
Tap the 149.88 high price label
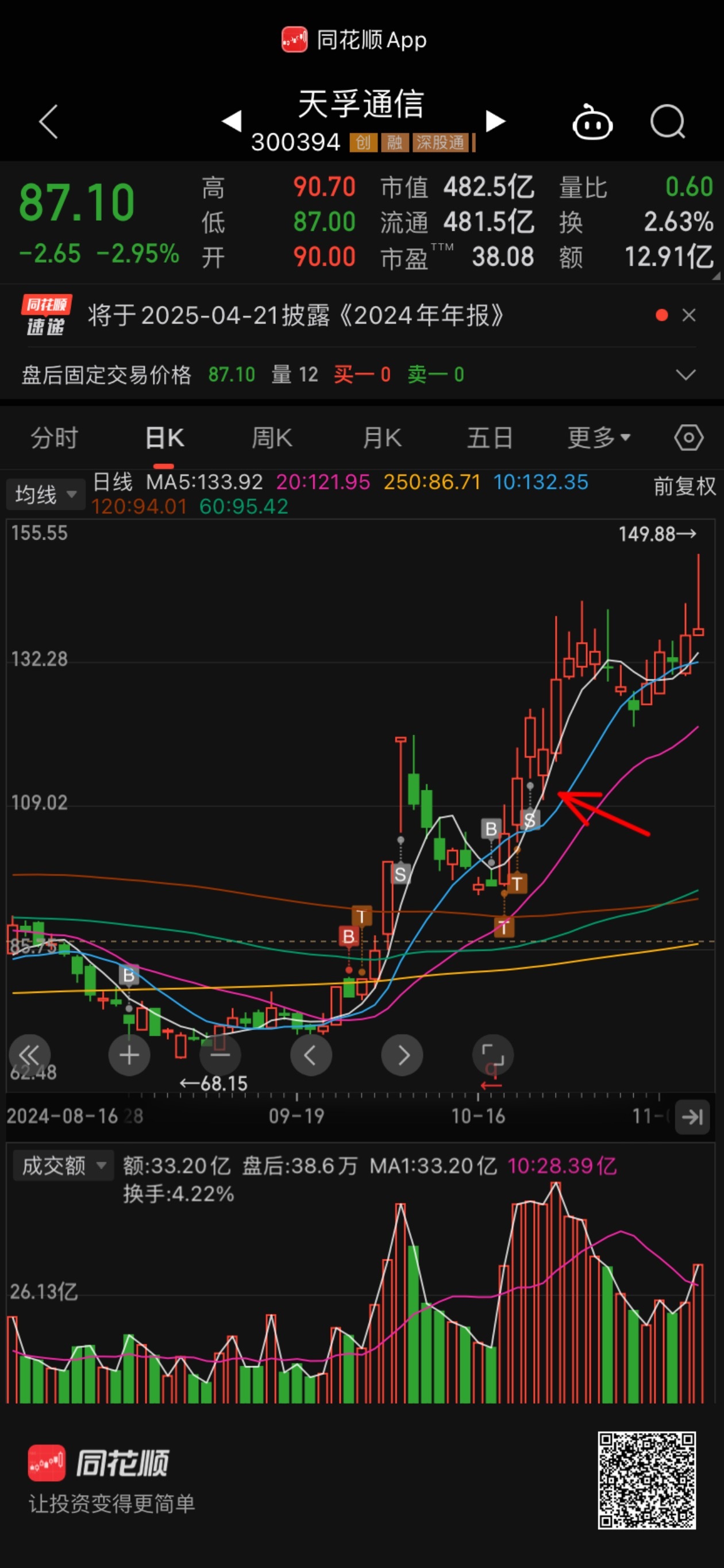coord(657,534)
